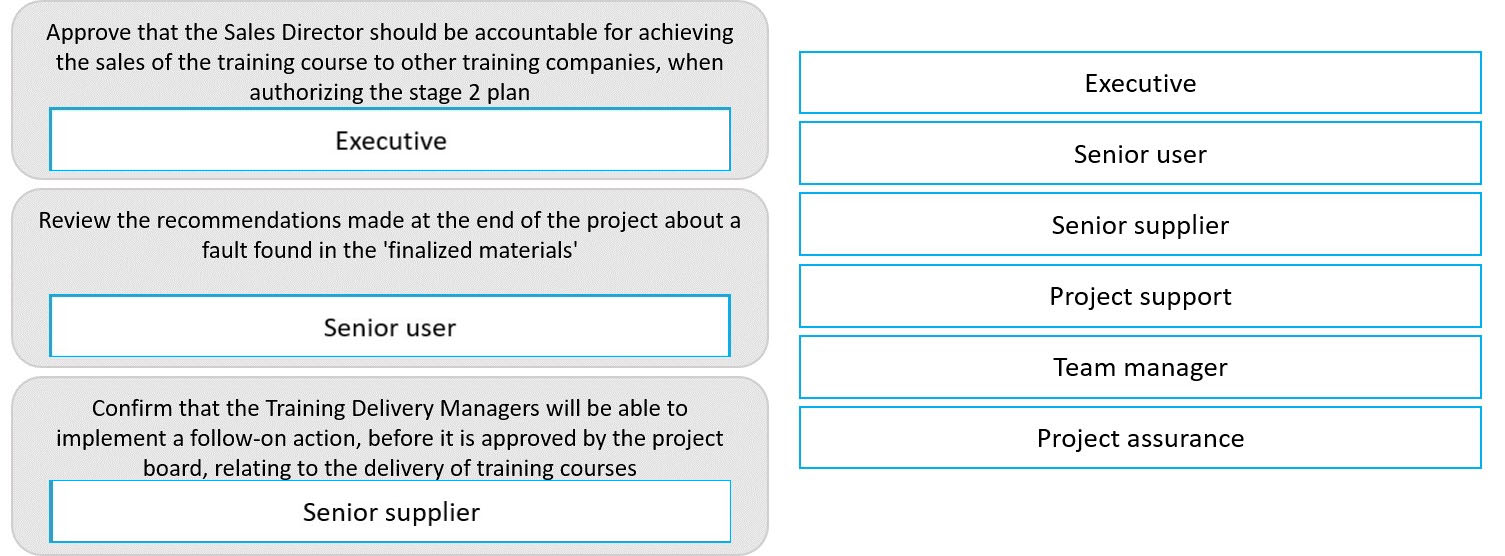Click the line "fault found in the 'finalized materials'"

390,250
